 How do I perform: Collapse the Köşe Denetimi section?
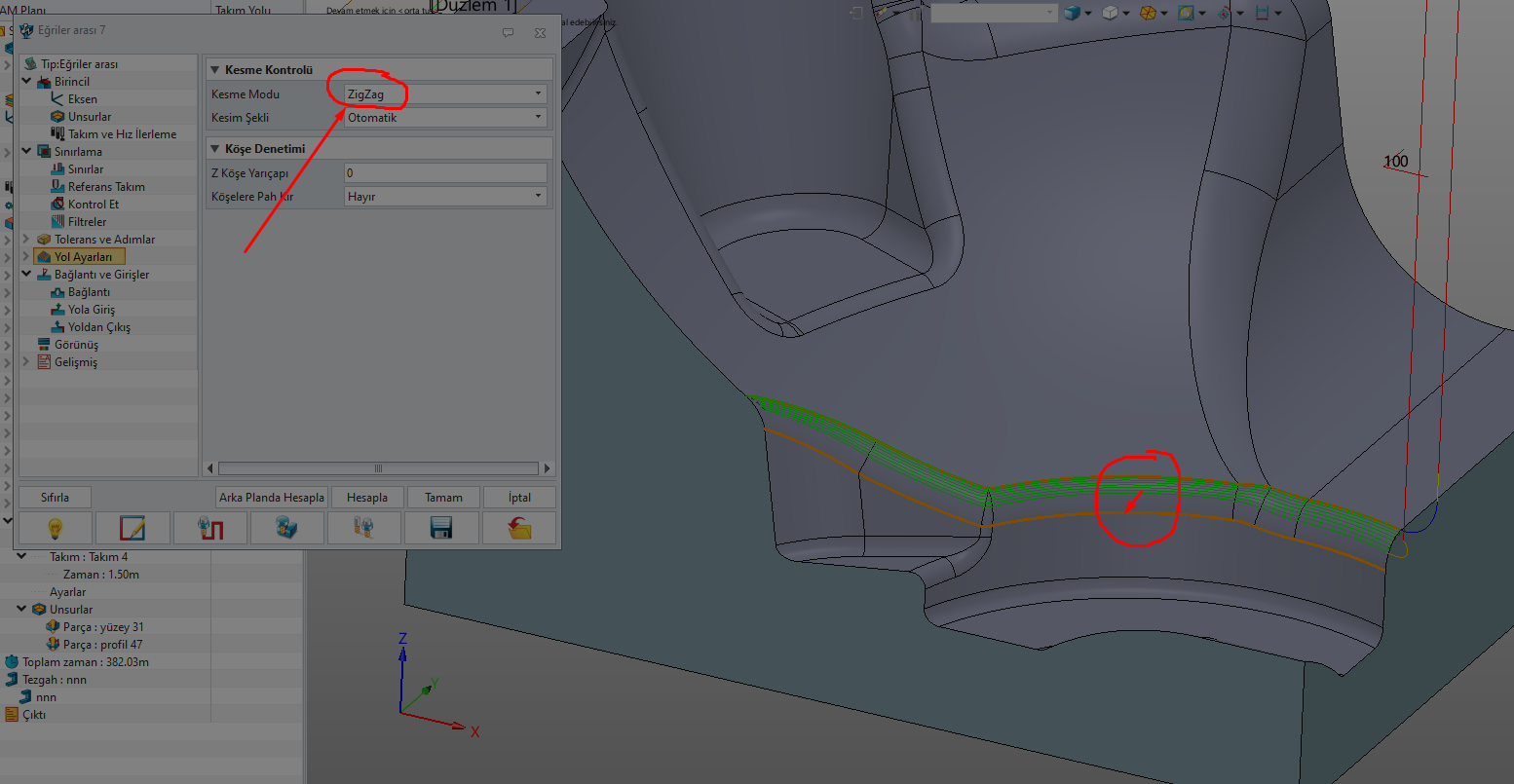[x=215, y=149]
